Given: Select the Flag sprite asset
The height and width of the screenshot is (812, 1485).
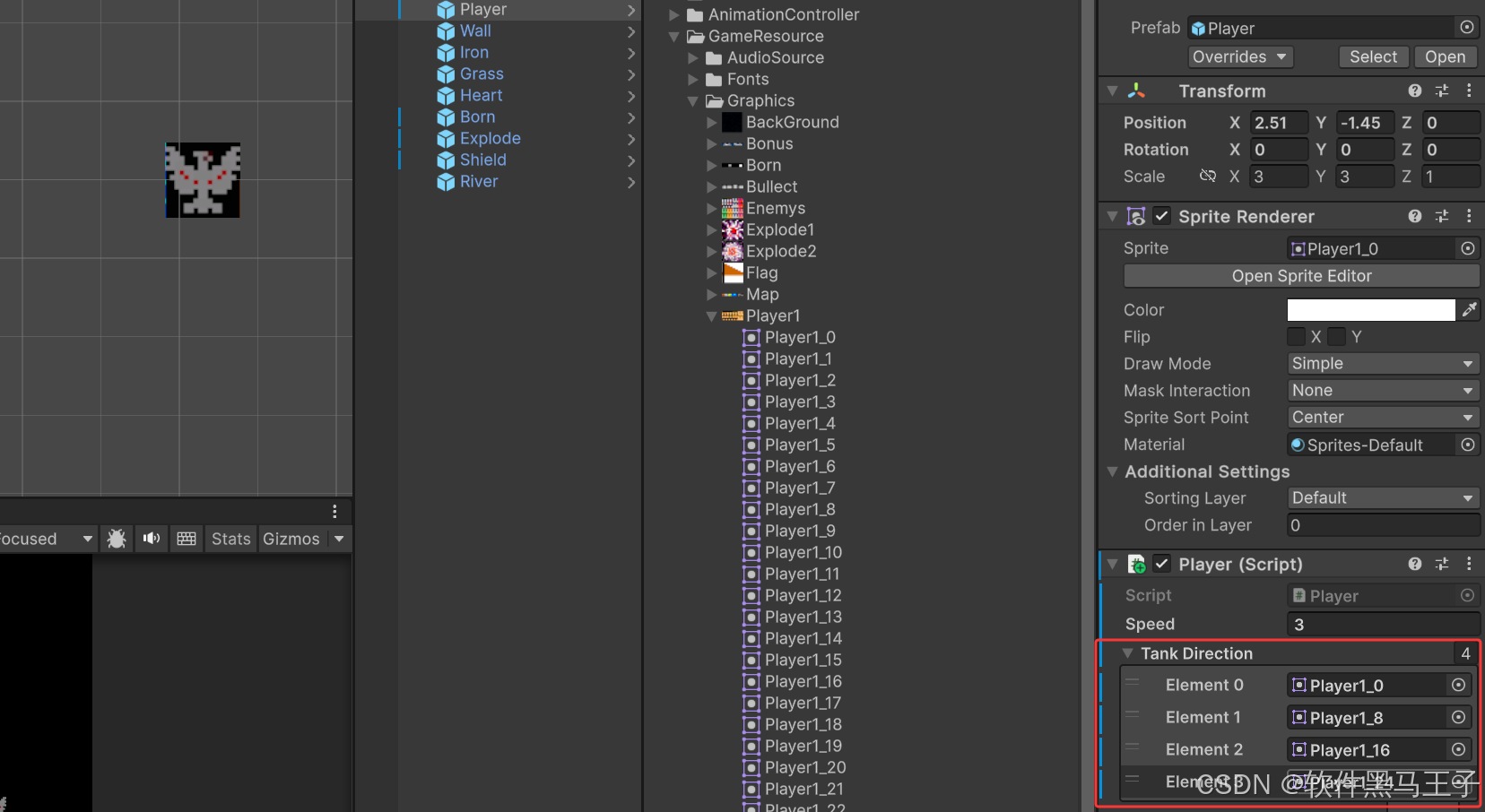Looking at the screenshot, I should [761, 272].
